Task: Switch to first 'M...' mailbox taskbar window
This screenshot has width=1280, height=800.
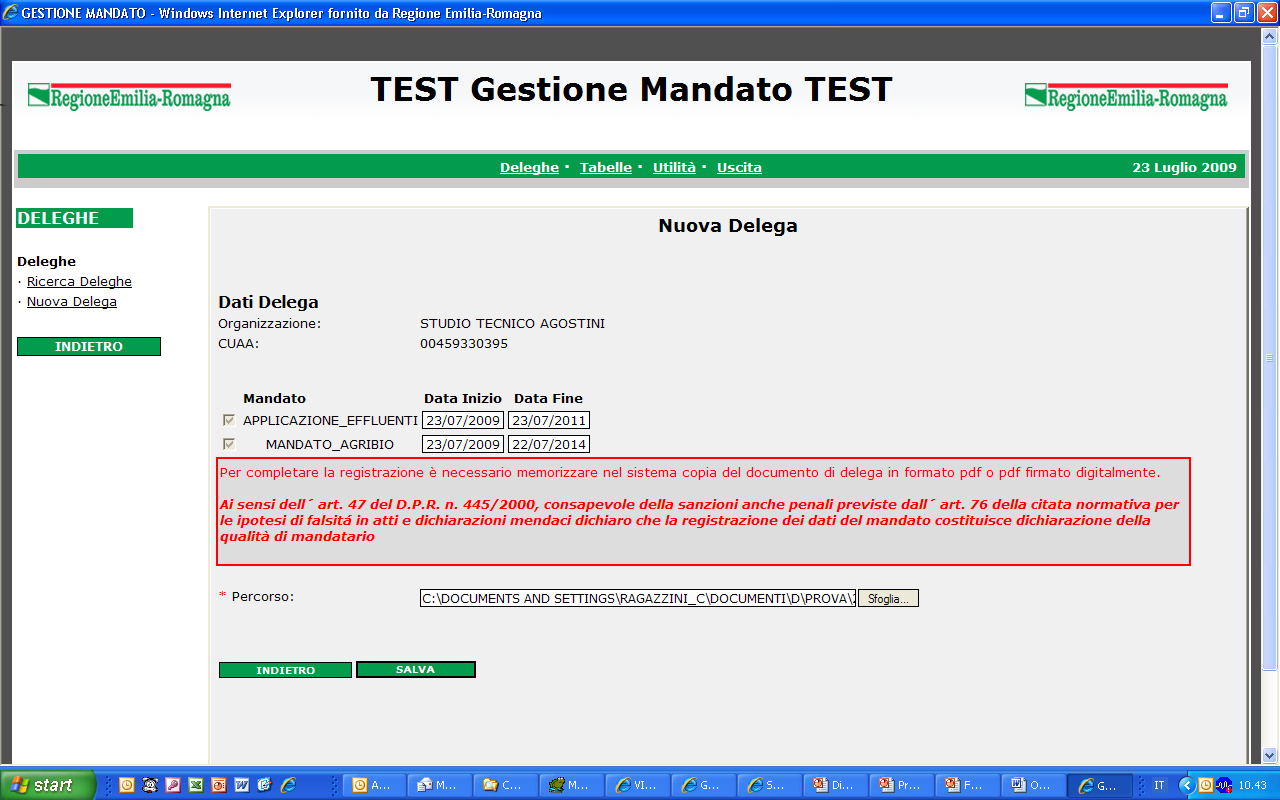Action: [x=441, y=785]
